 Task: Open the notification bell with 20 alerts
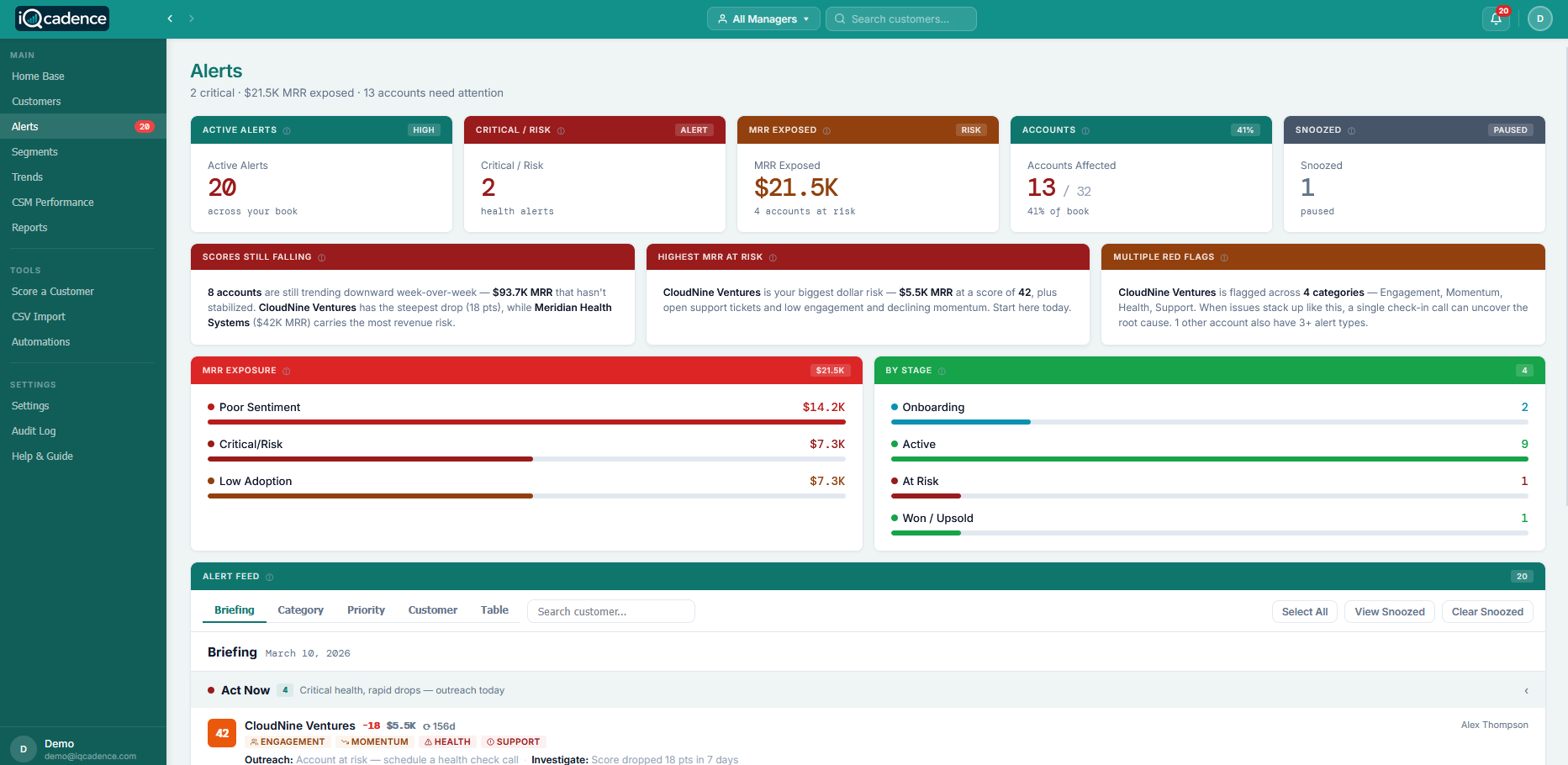point(1496,18)
